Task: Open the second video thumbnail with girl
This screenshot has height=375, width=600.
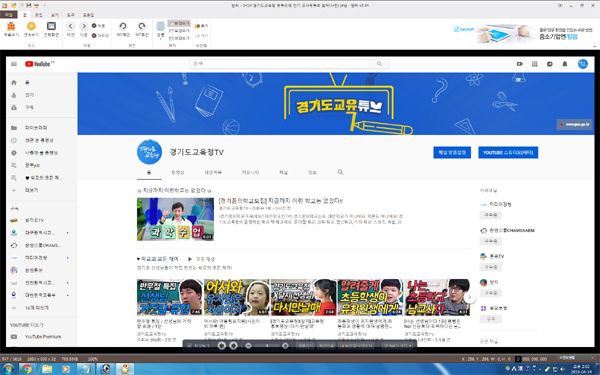Action: click(236, 297)
